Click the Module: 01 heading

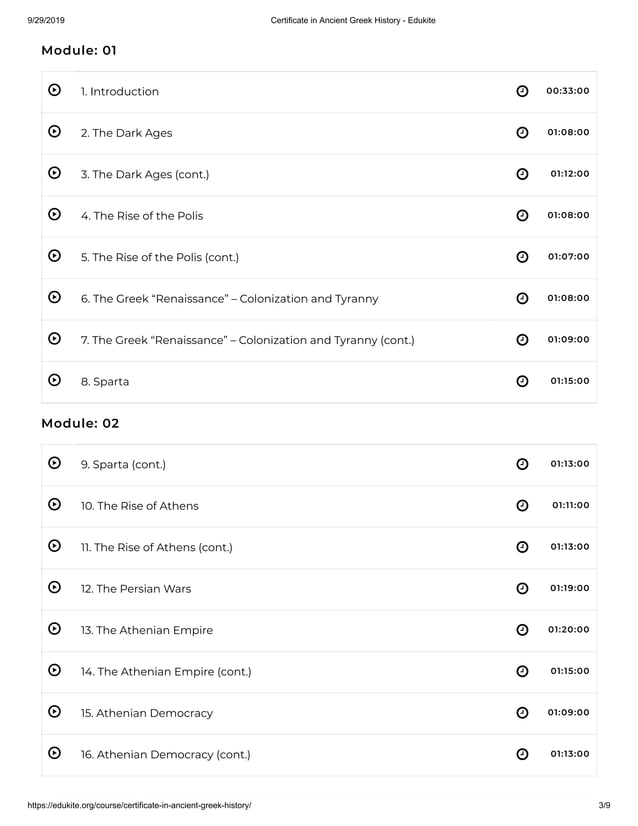(x=80, y=50)
